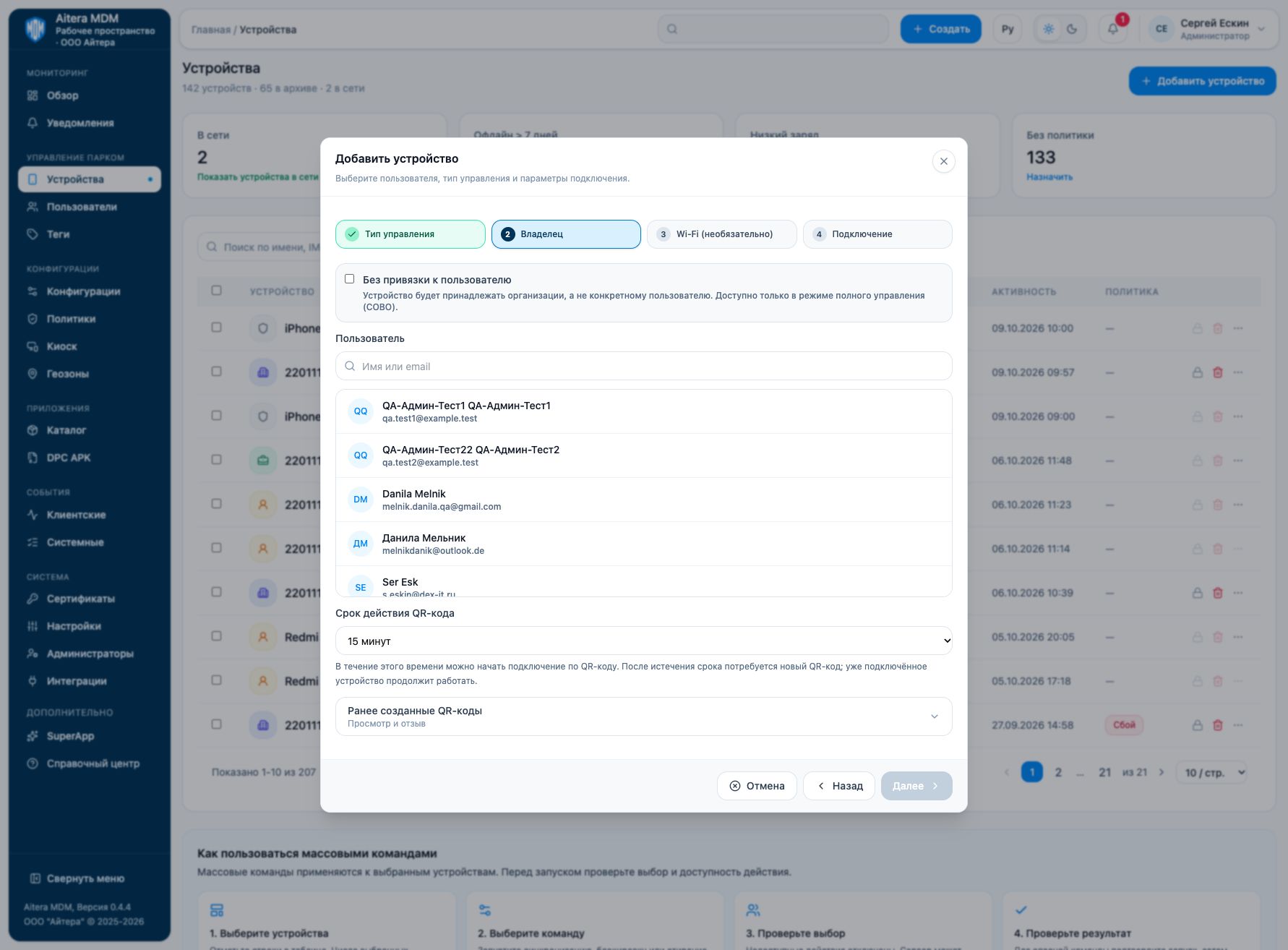Open Политики shield icon
The height and width of the screenshot is (950, 1288).
33,319
